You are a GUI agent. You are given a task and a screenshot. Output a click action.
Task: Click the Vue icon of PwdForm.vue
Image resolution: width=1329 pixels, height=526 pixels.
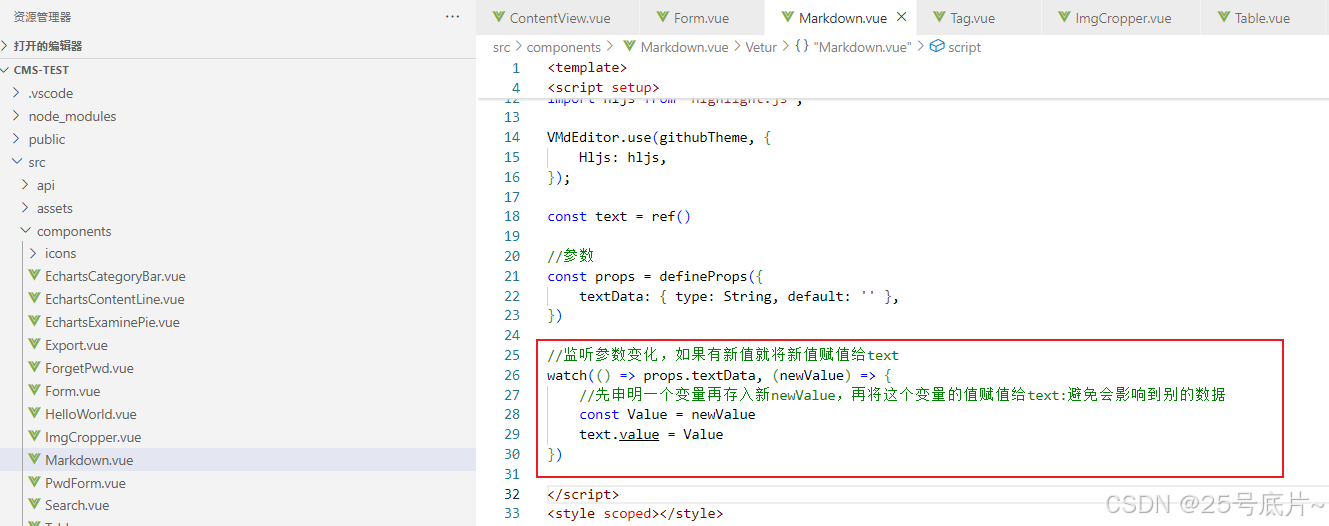(x=35, y=483)
